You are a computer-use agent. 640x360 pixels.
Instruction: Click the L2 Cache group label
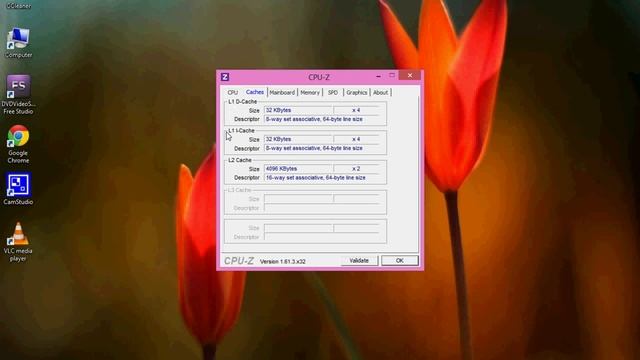[x=240, y=160]
